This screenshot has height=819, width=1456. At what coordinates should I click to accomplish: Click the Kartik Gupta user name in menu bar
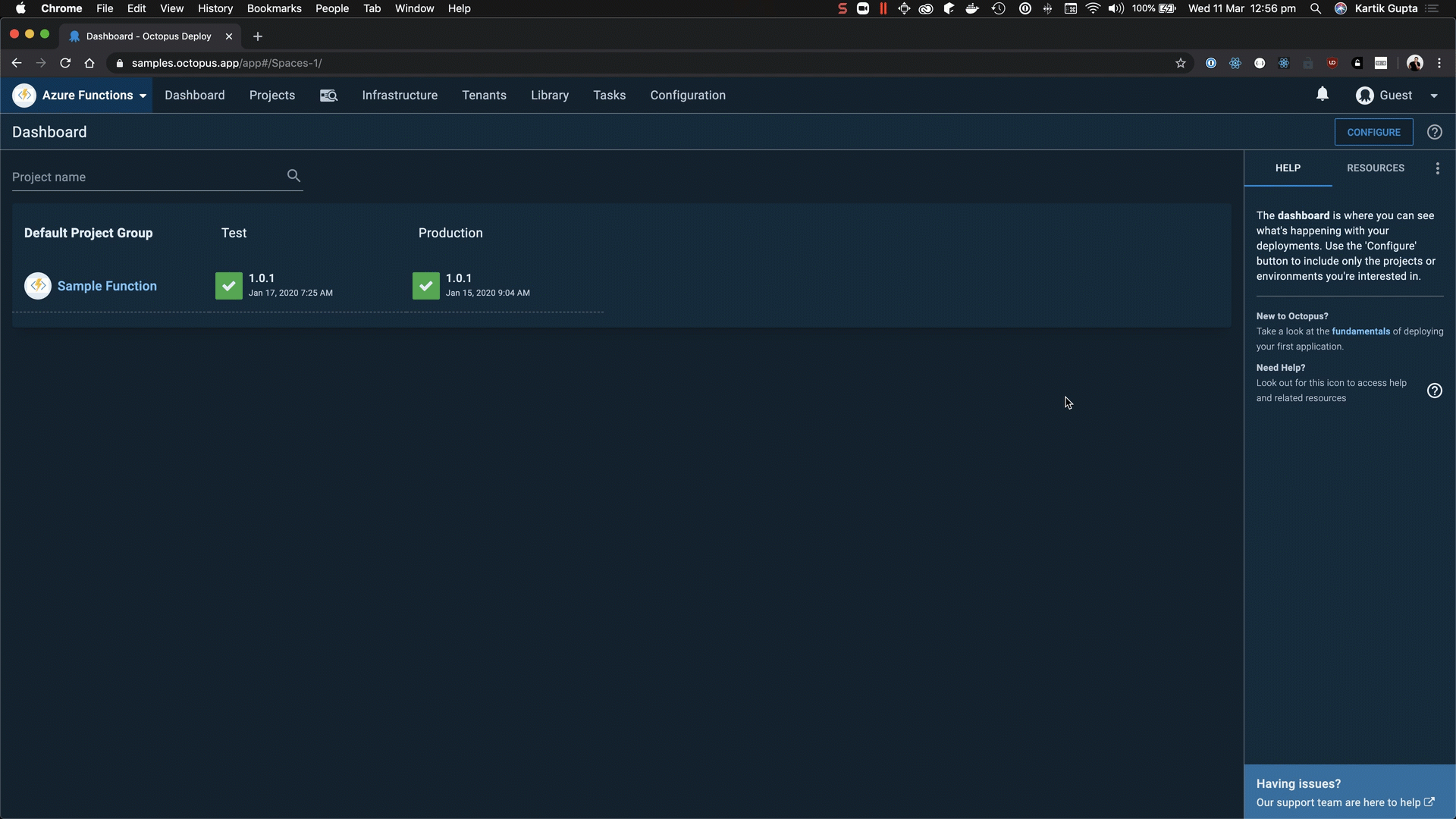click(x=1386, y=9)
